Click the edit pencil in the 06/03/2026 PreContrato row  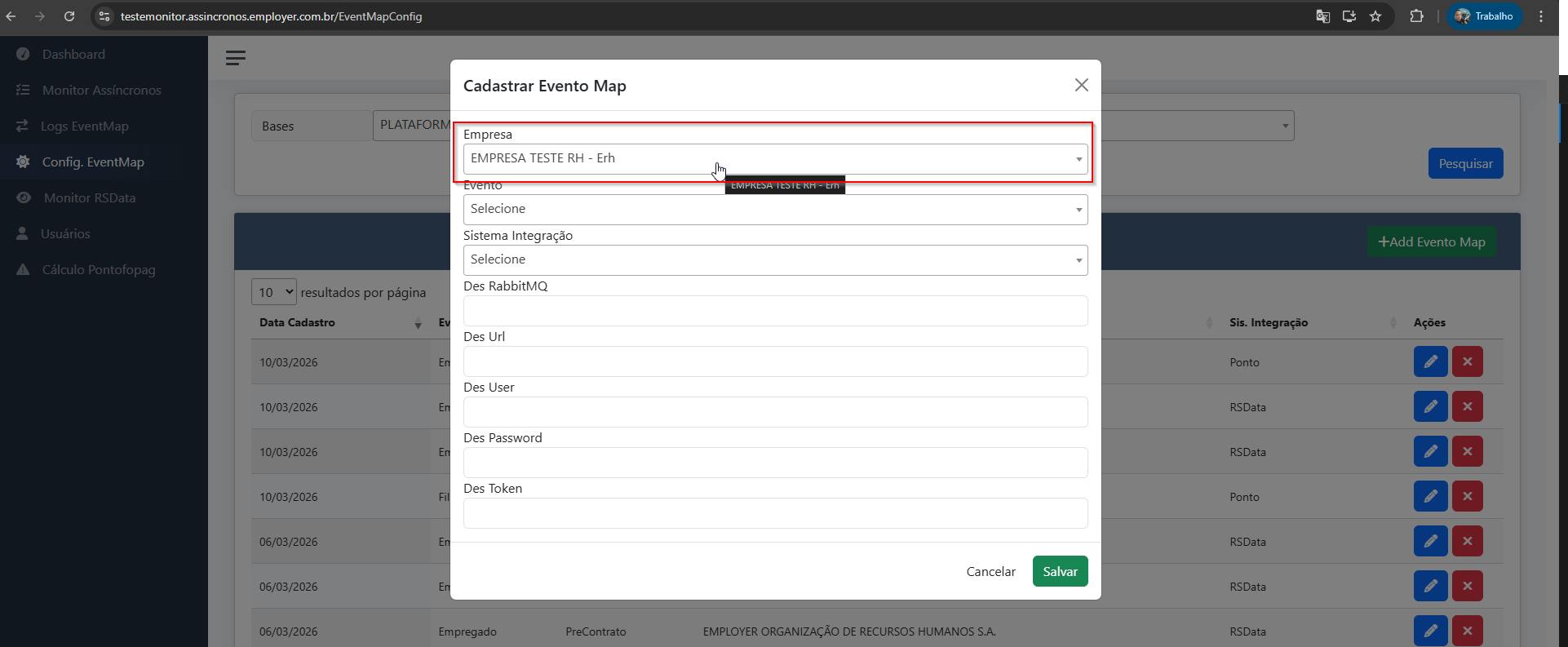point(1431,631)
